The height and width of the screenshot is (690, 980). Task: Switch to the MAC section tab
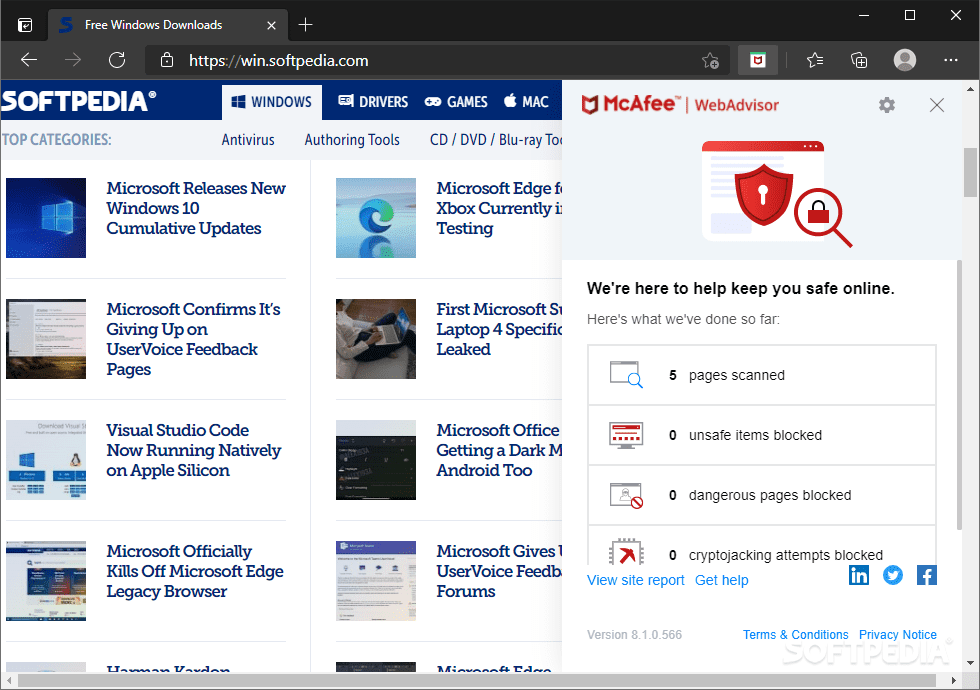[x=527, y=102]
